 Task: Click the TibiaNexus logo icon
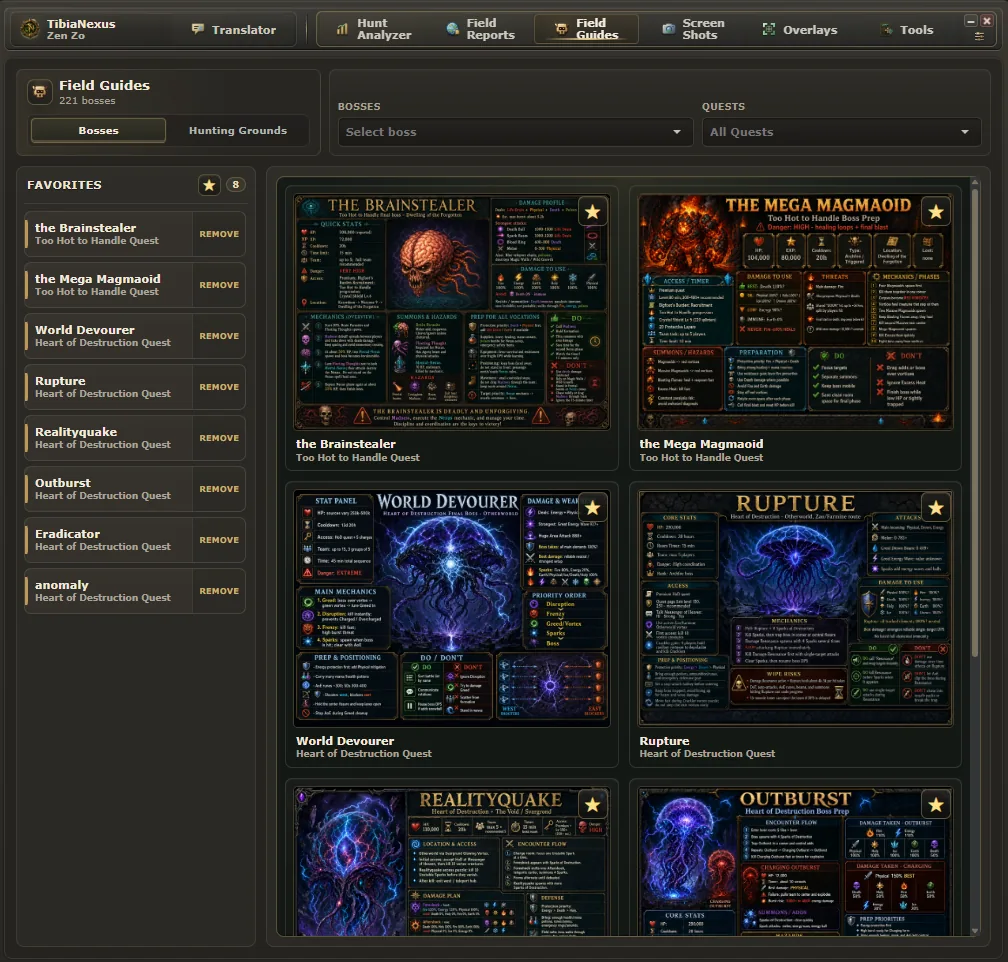click(30, 29)
